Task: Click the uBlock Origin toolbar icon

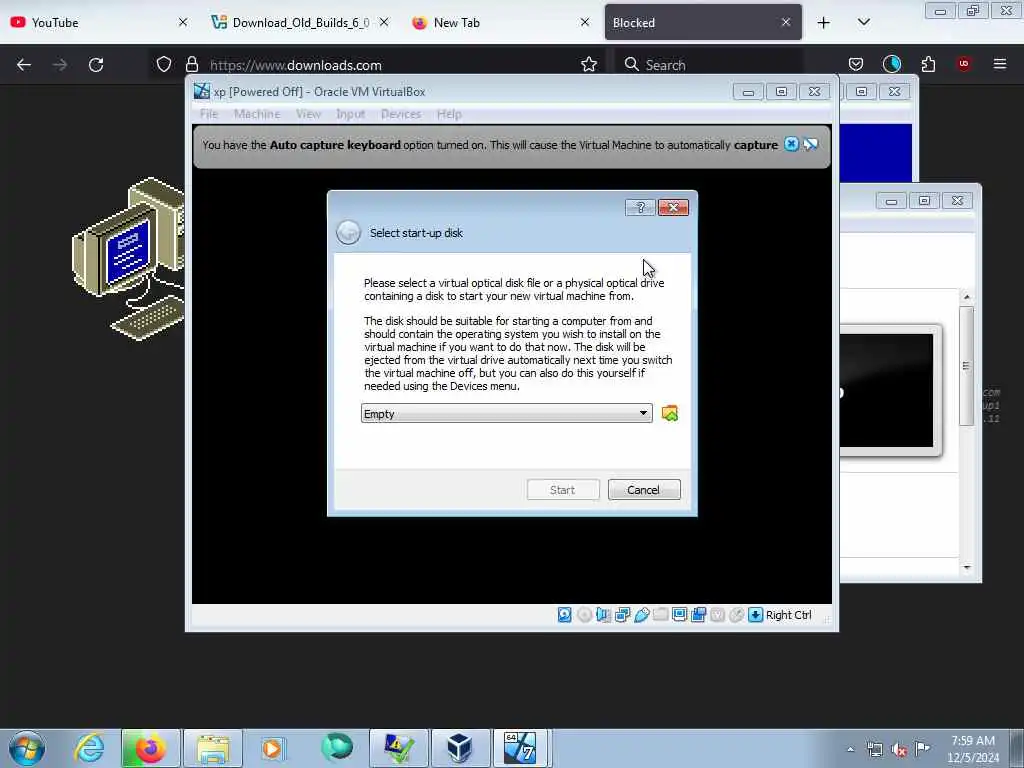Action: [963, 63]
